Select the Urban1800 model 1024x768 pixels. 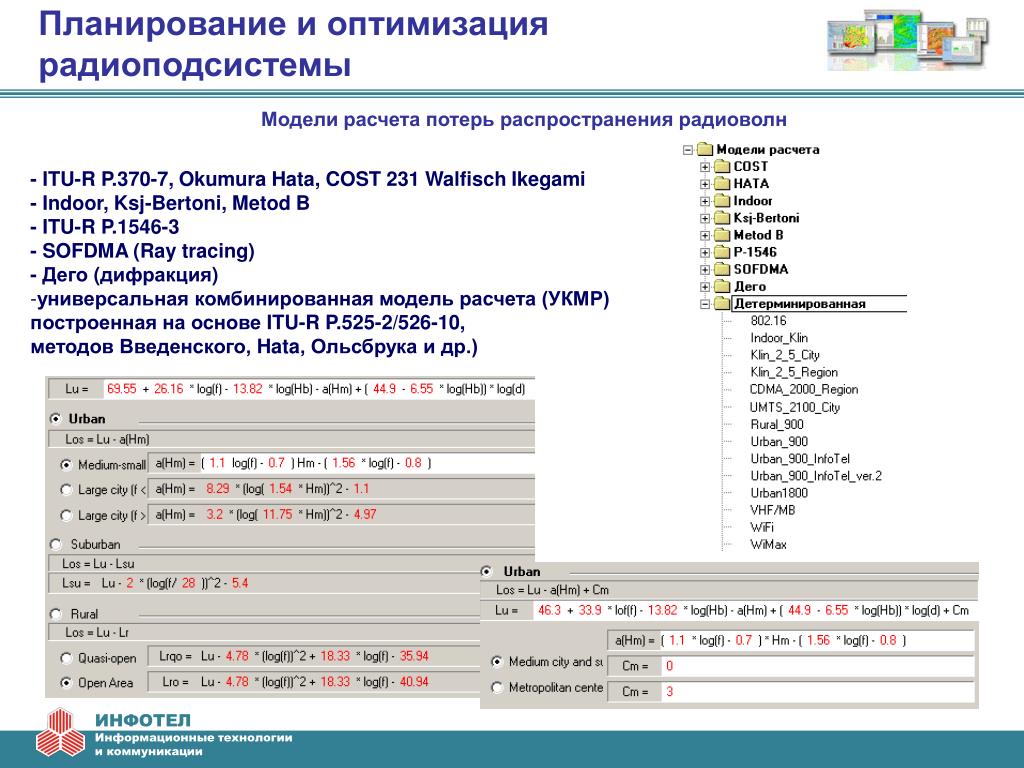pyautogui.click(x=779, y=493)
